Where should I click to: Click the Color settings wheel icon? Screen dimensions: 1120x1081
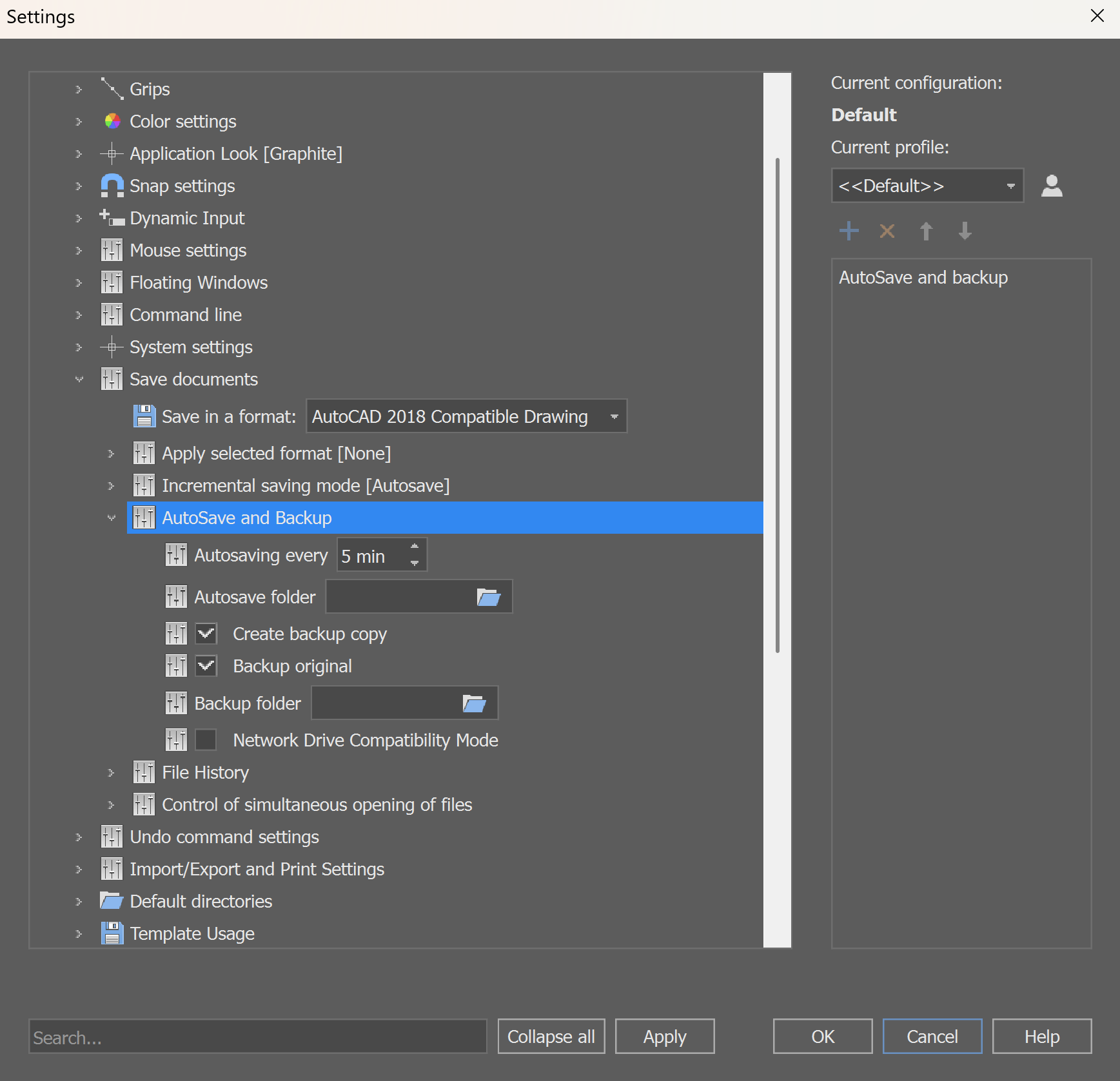pyautogui.click(x=112, y=121)
